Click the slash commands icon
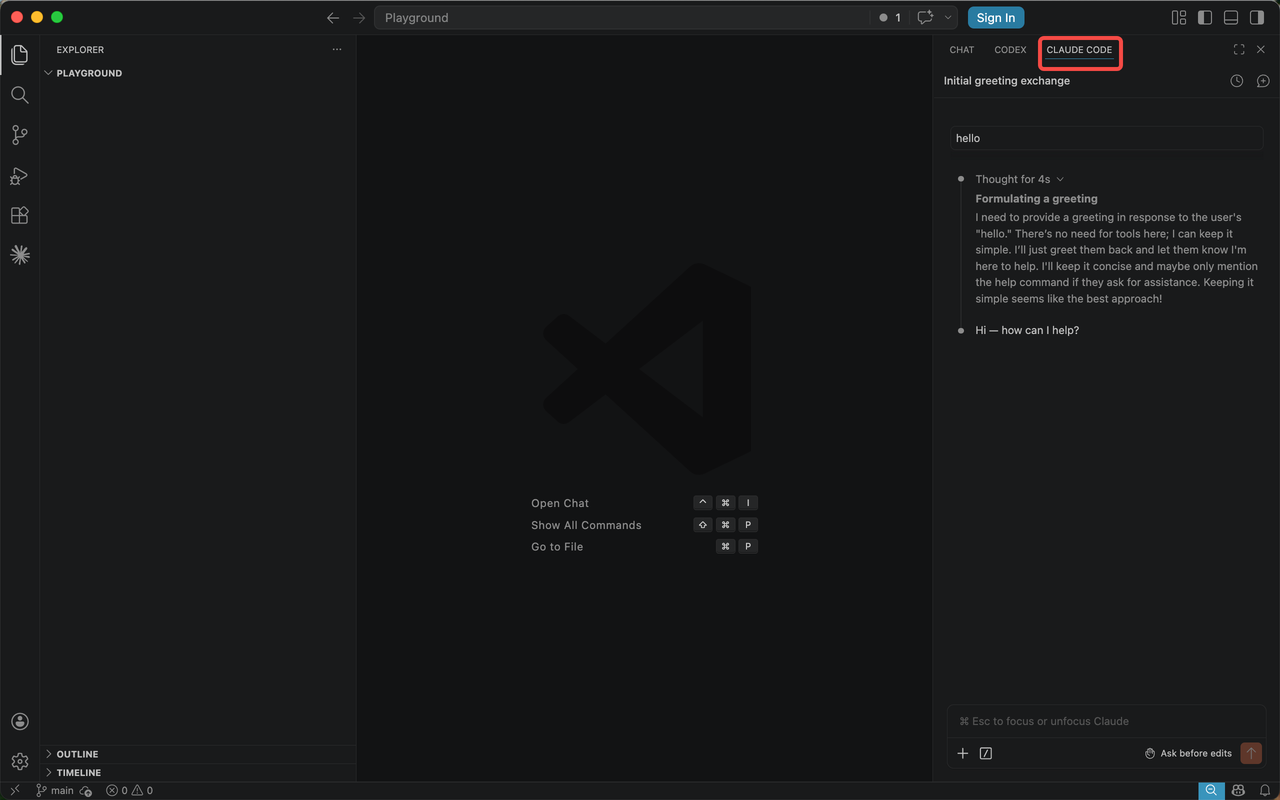 pyautogui.click(x=986, y=753)
